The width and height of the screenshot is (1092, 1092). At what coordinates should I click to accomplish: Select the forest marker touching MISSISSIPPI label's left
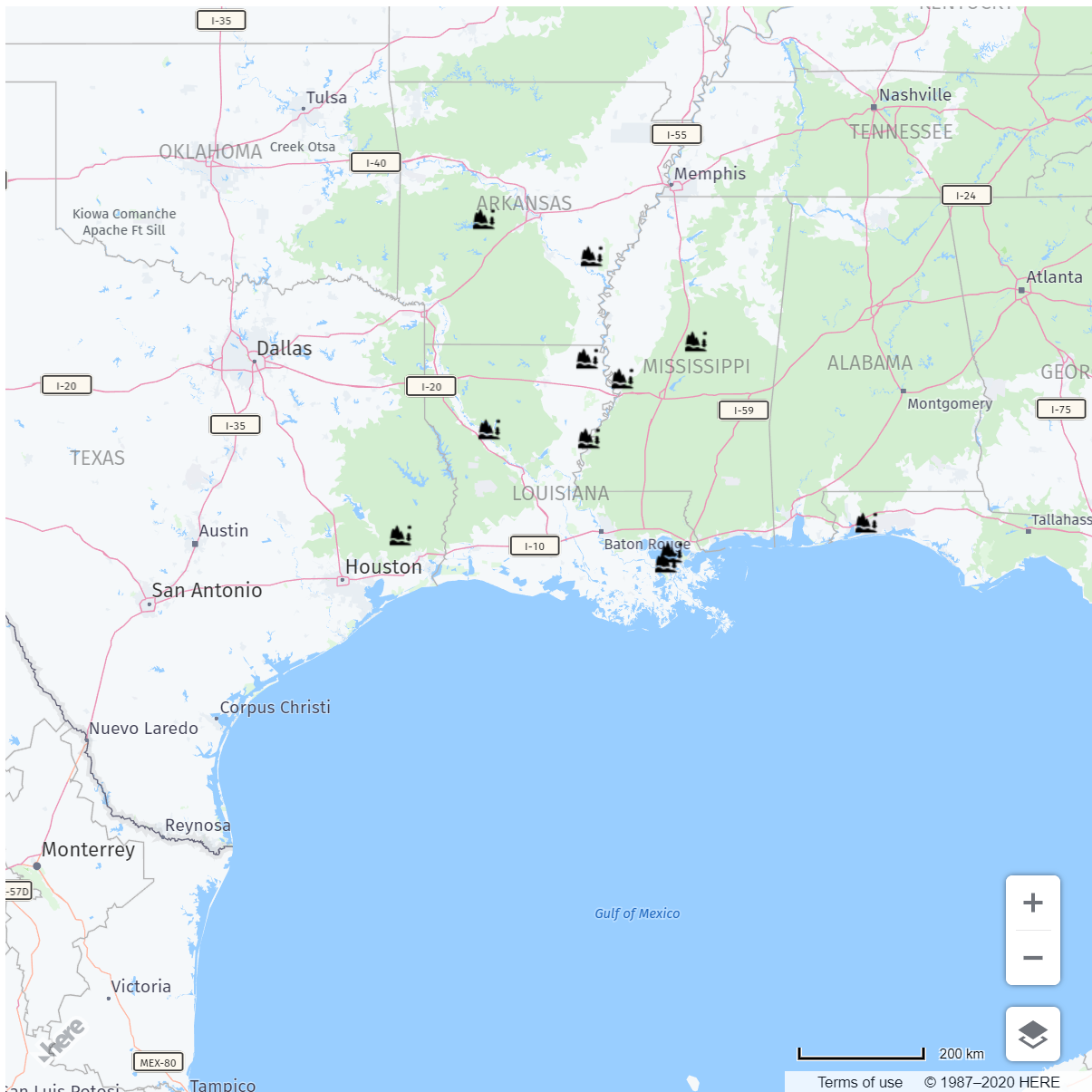coord(622,379)
